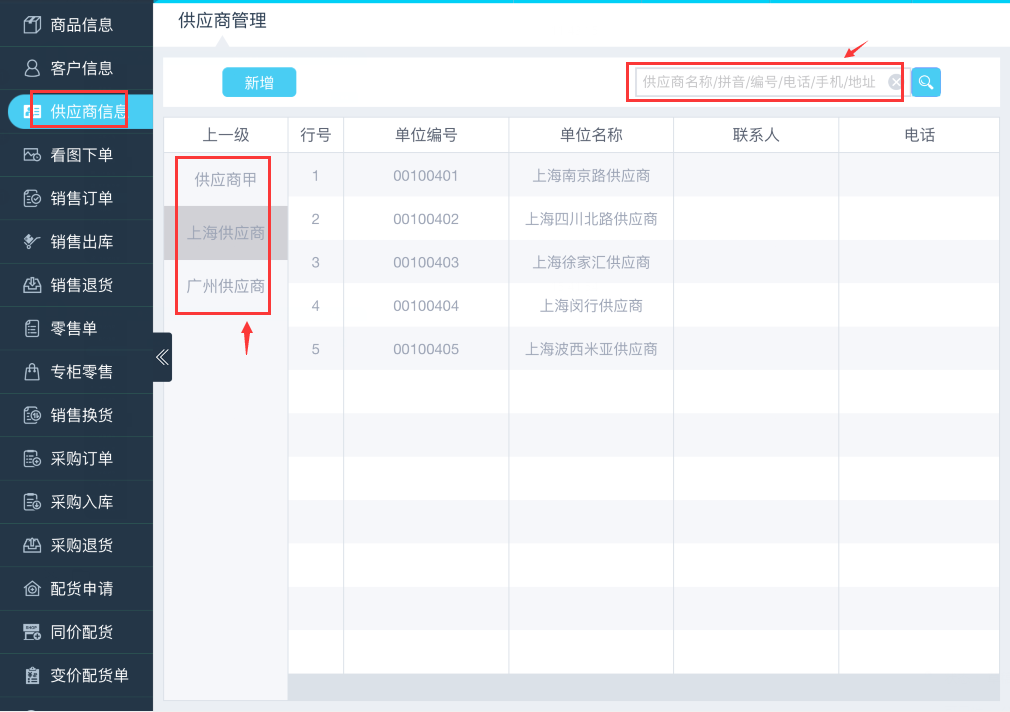Click the 商品信息 box icon in sidebar
The image size is (1010, 712).
tap(32, 25)
